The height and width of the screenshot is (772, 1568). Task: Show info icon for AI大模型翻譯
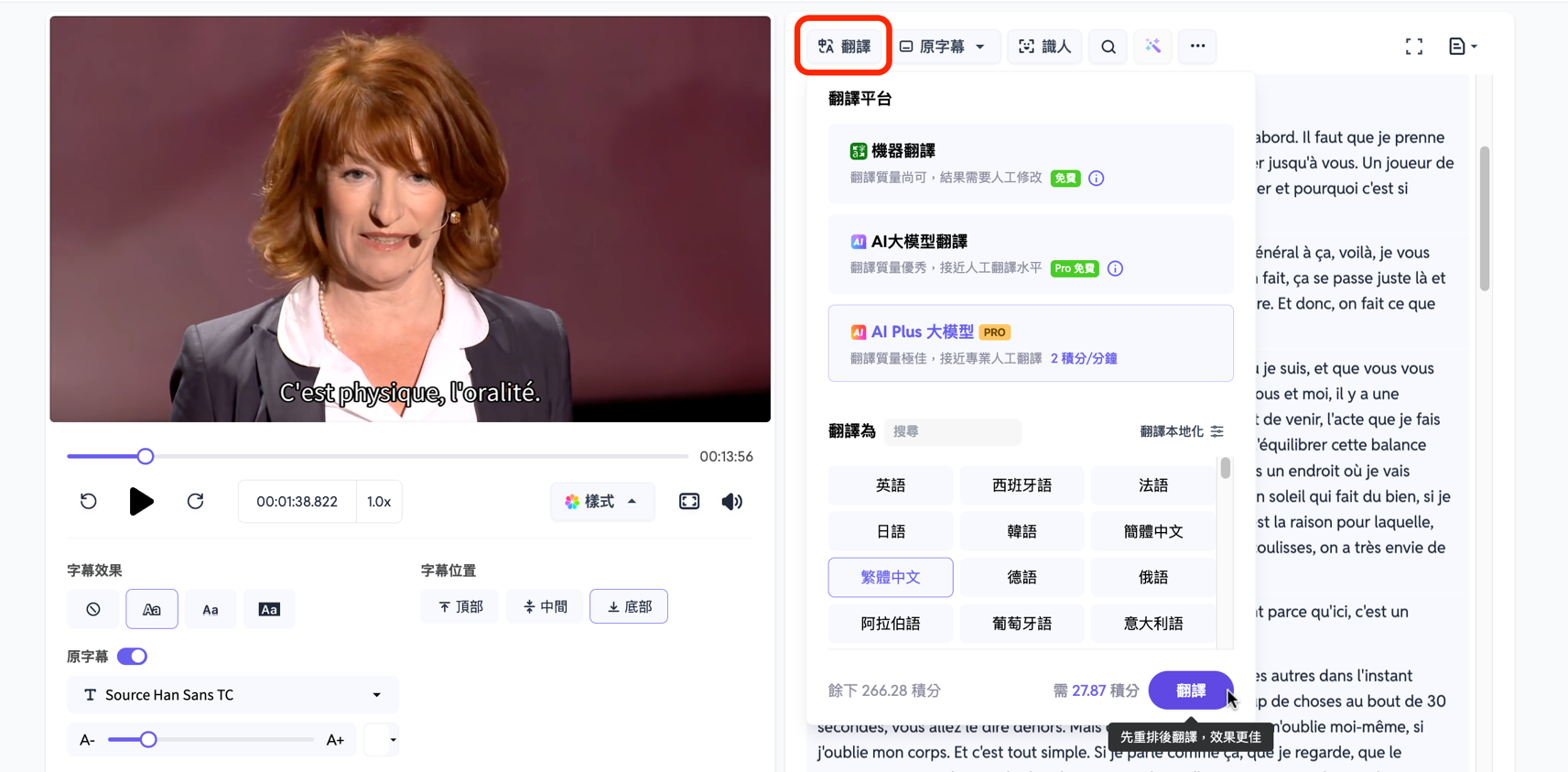coord(1115,268)
